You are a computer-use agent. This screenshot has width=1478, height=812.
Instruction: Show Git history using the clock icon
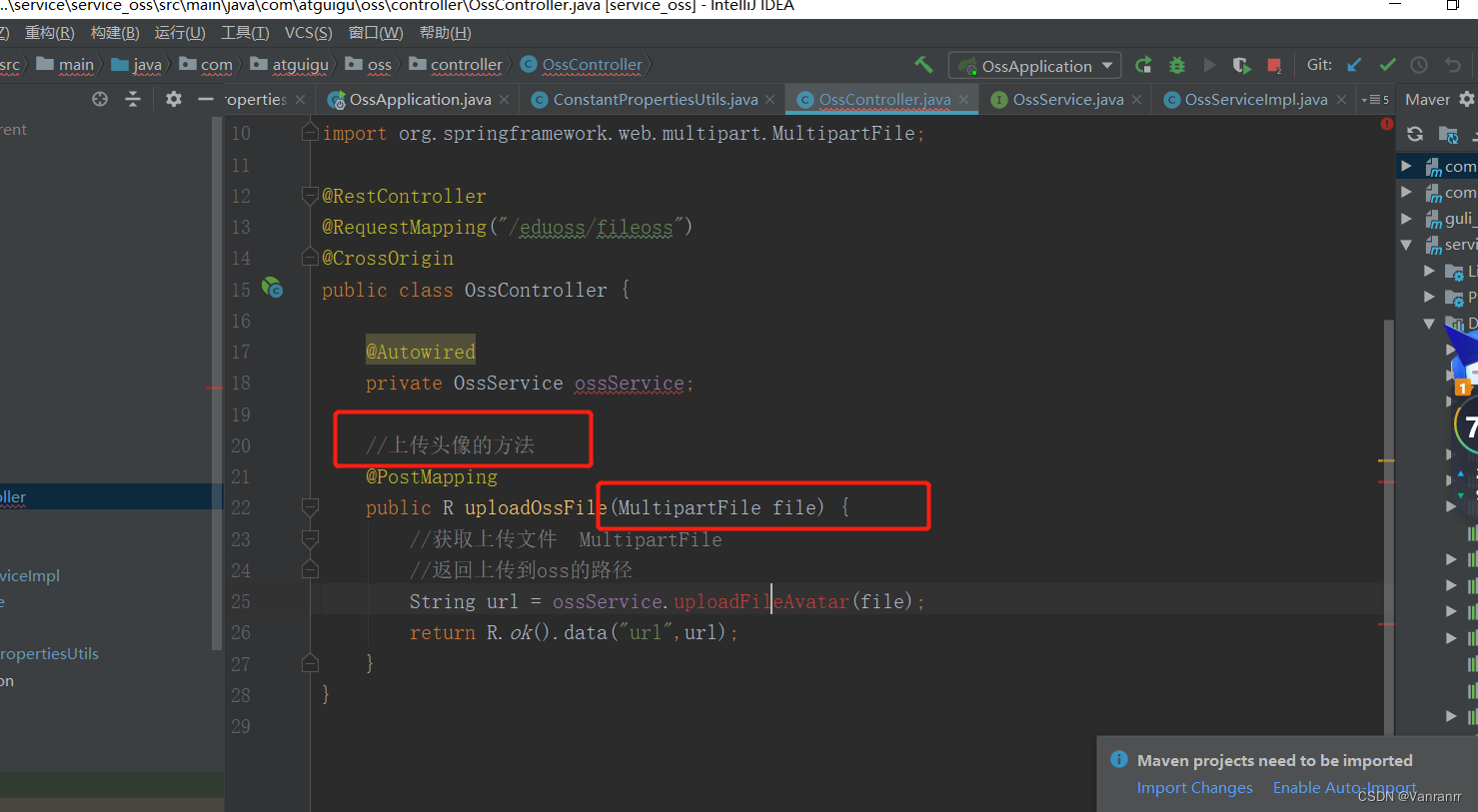point(1419,65)
